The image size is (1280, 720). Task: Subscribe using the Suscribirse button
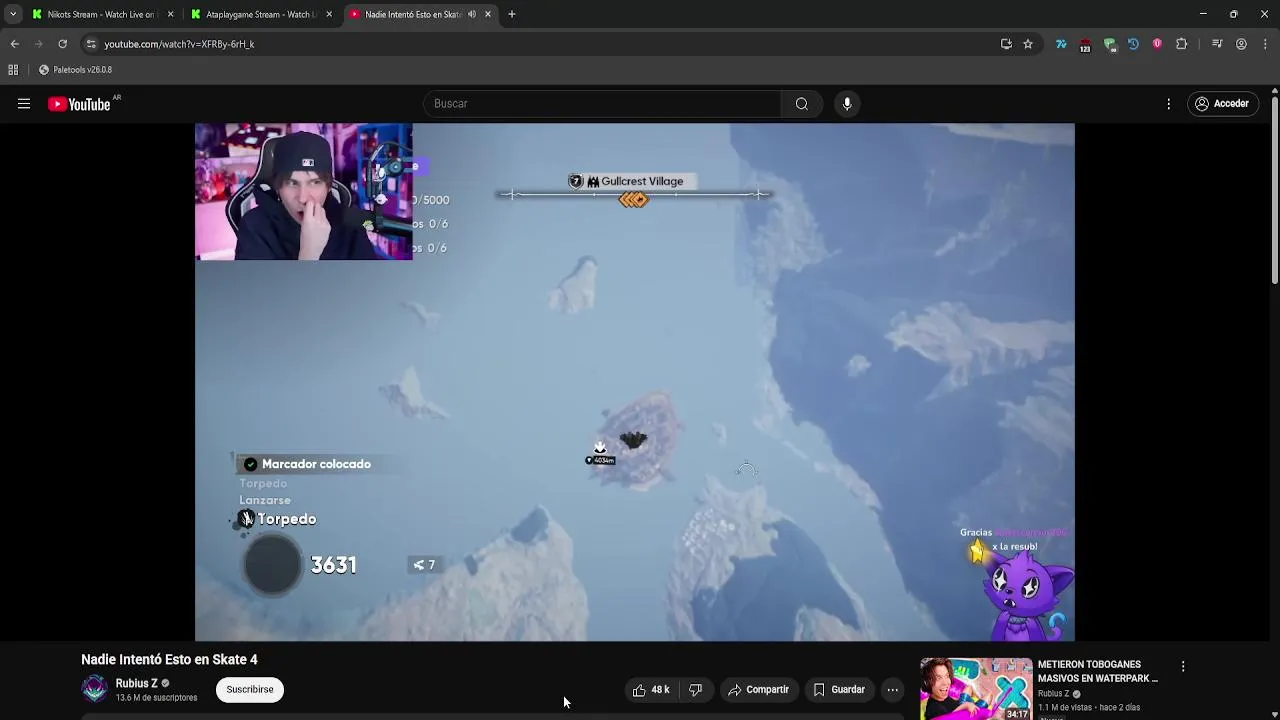coord(250,689)
